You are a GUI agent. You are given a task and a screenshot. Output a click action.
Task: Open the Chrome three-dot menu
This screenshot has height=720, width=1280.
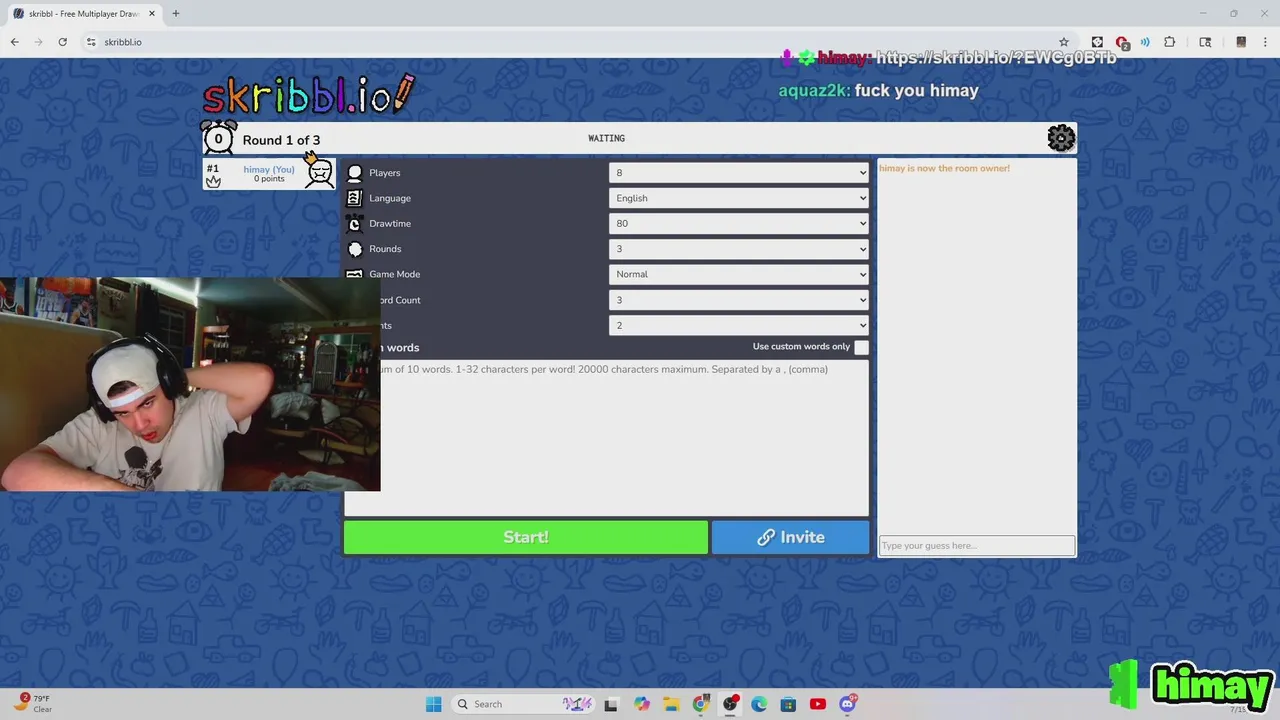1265,42
